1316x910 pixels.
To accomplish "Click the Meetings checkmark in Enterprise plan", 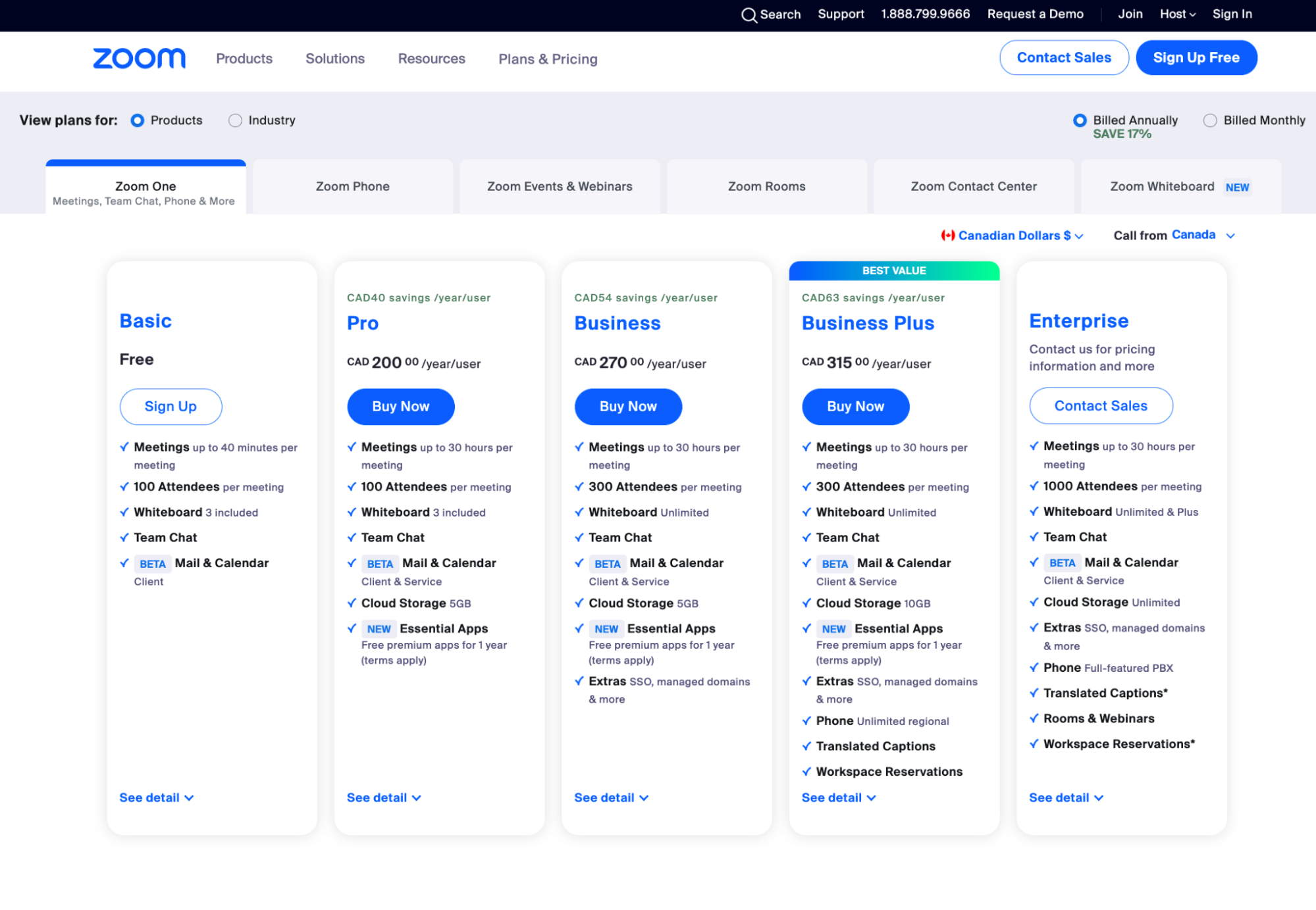I will [x=1034, y=446].
